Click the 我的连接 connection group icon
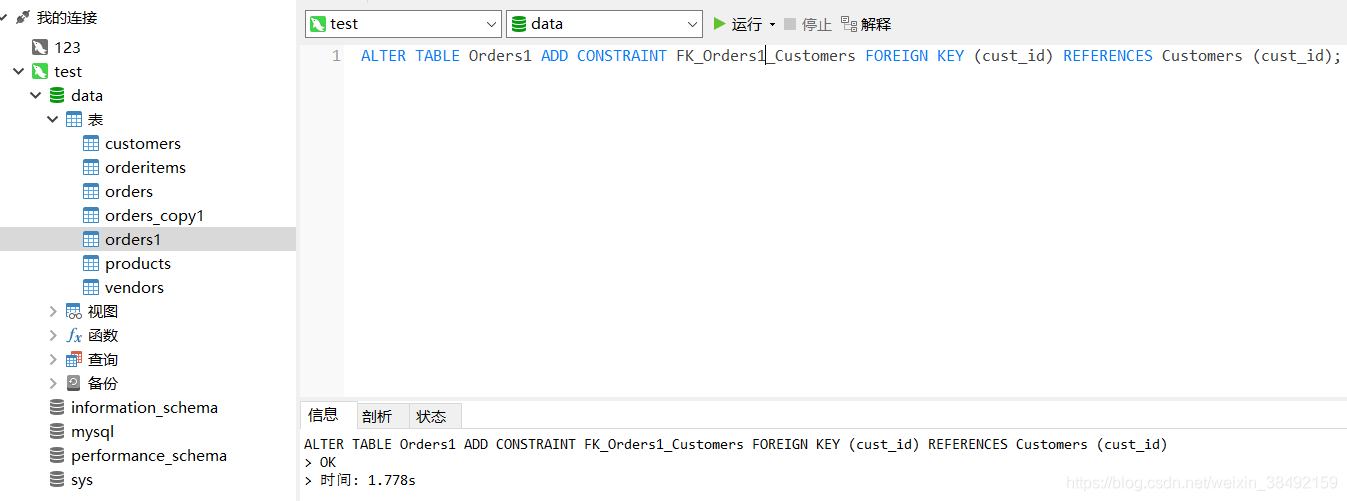 23,18
